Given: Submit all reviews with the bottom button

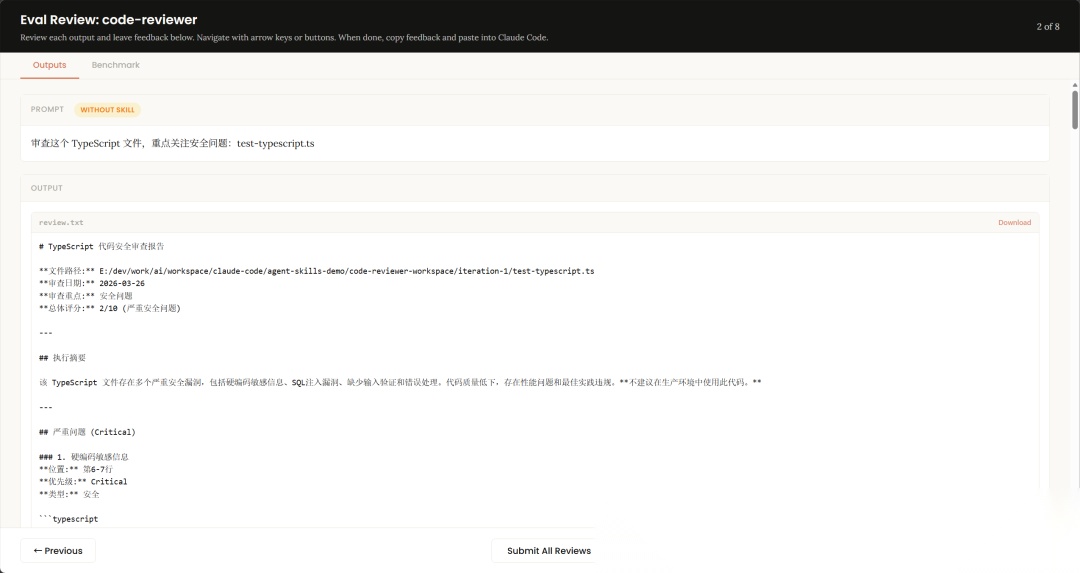Looking at the screenshot, I should (x=548, y=550).
